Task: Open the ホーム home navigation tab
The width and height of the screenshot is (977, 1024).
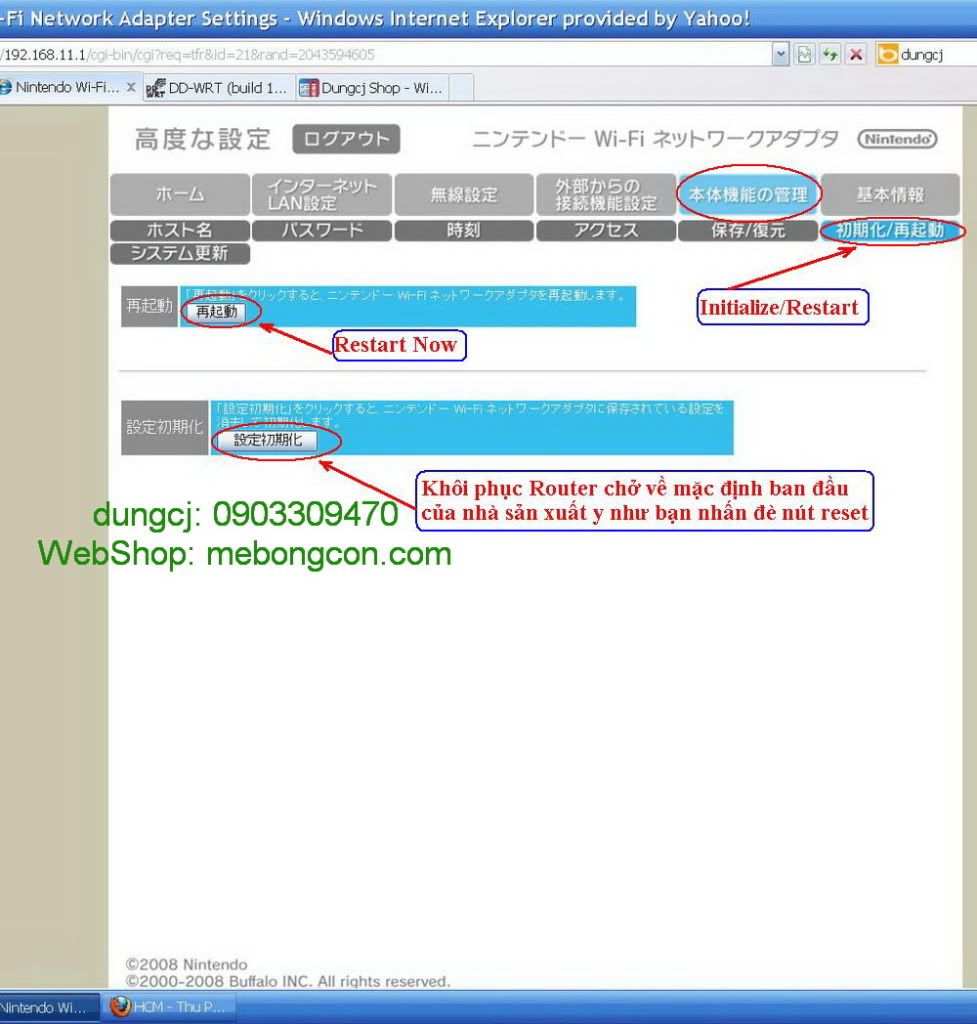Action: pos(180,195)
